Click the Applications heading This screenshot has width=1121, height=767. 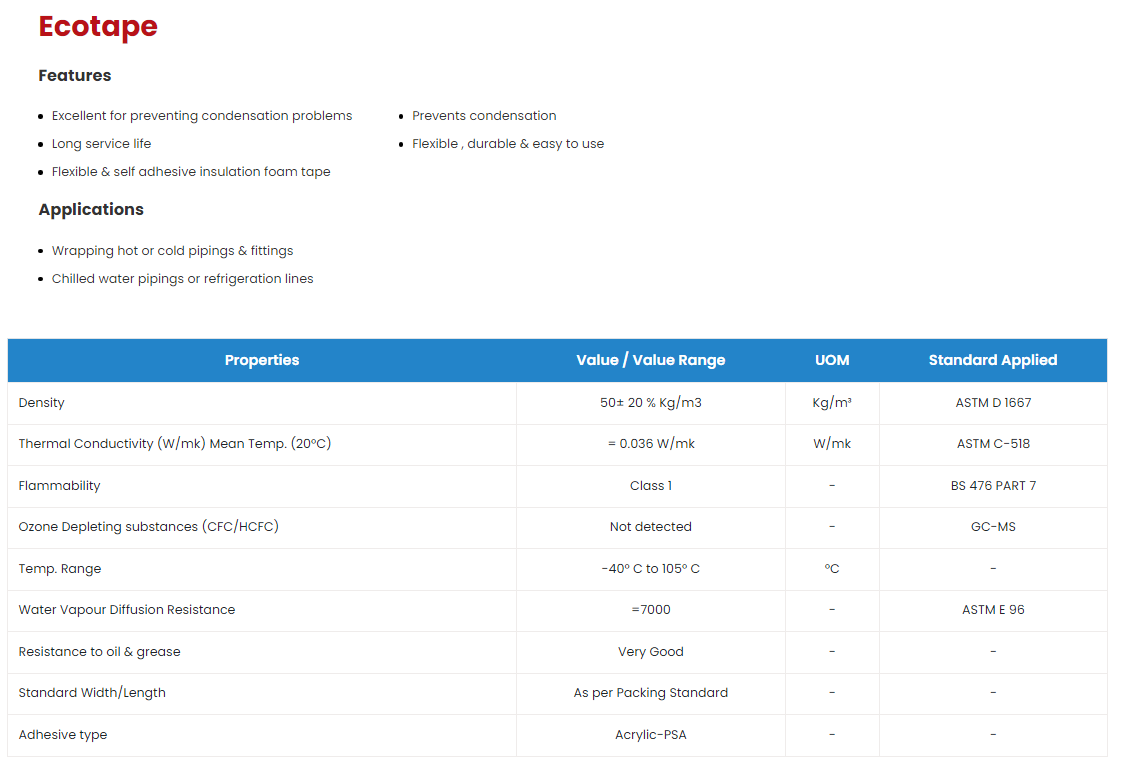(91, 209)
